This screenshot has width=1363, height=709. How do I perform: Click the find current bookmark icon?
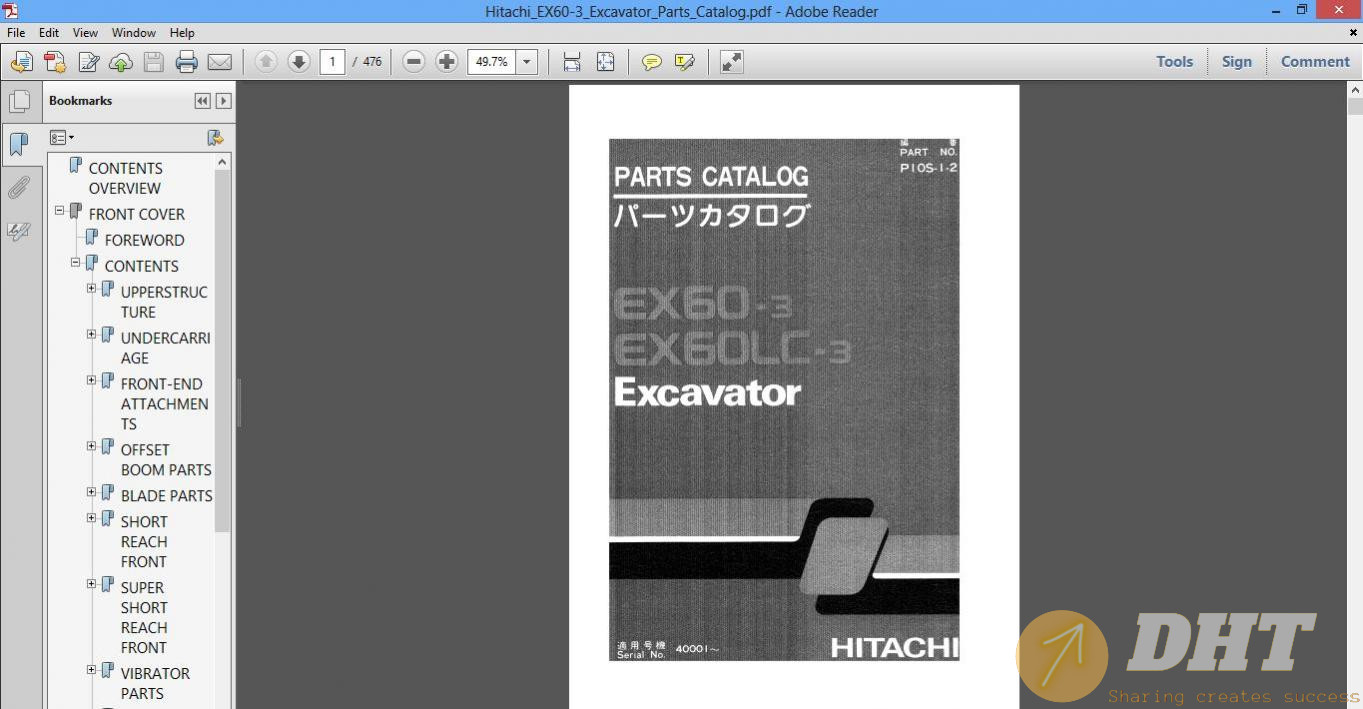click(214, 138)
